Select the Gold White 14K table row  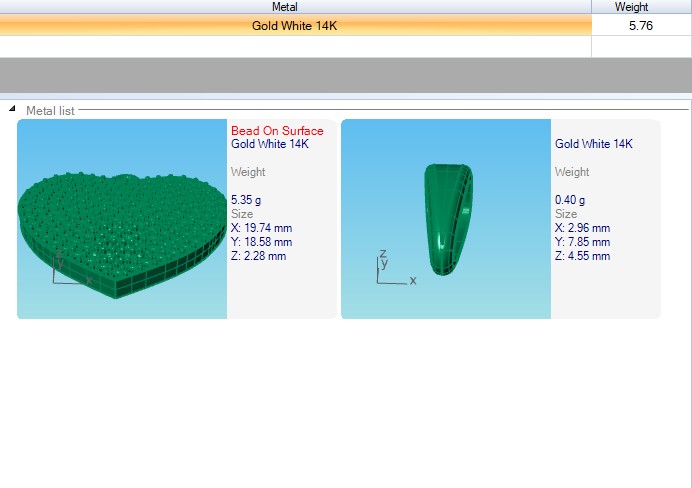tap(295, 25)
